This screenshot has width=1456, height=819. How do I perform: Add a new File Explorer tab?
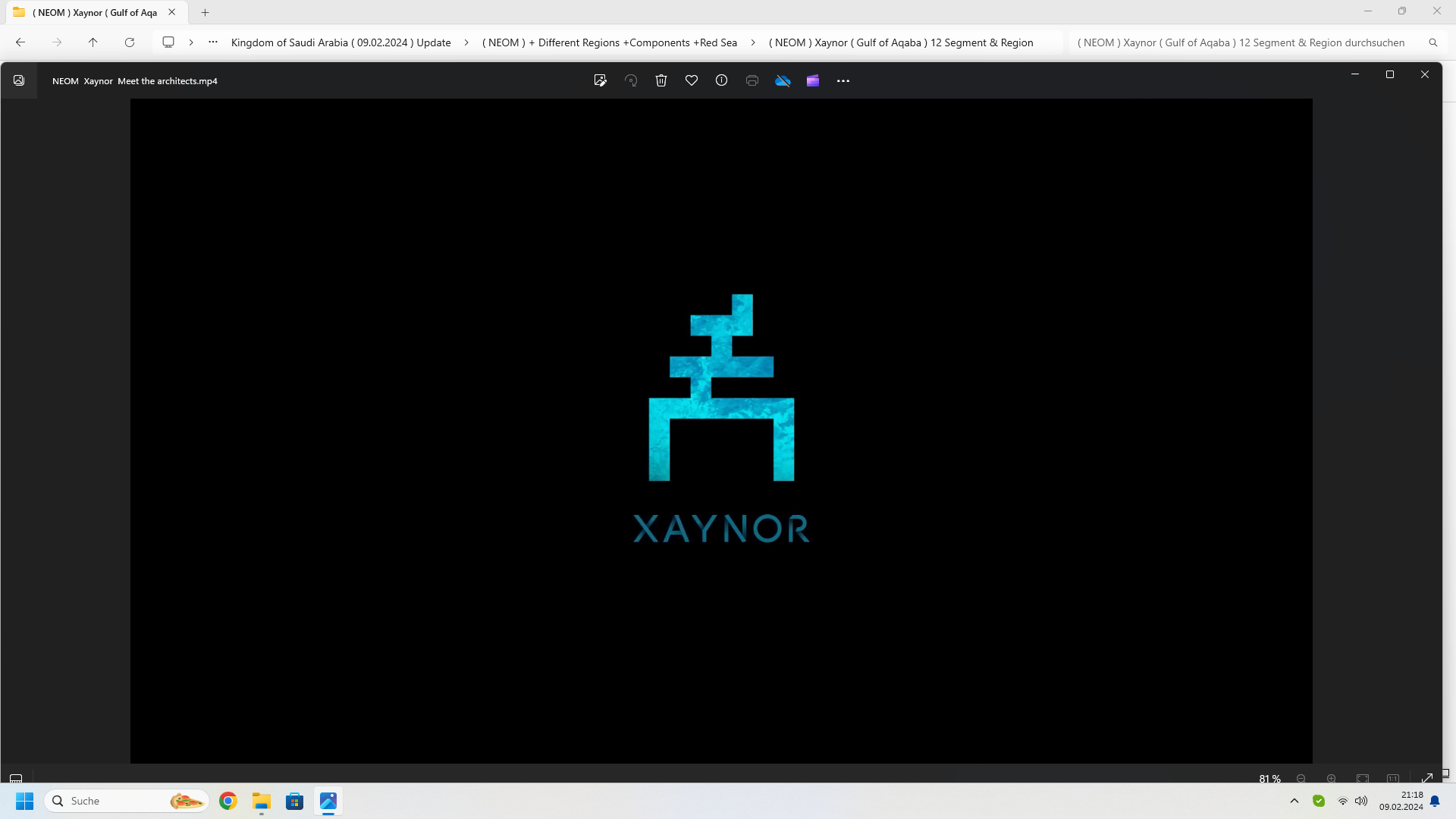[205, 12]
